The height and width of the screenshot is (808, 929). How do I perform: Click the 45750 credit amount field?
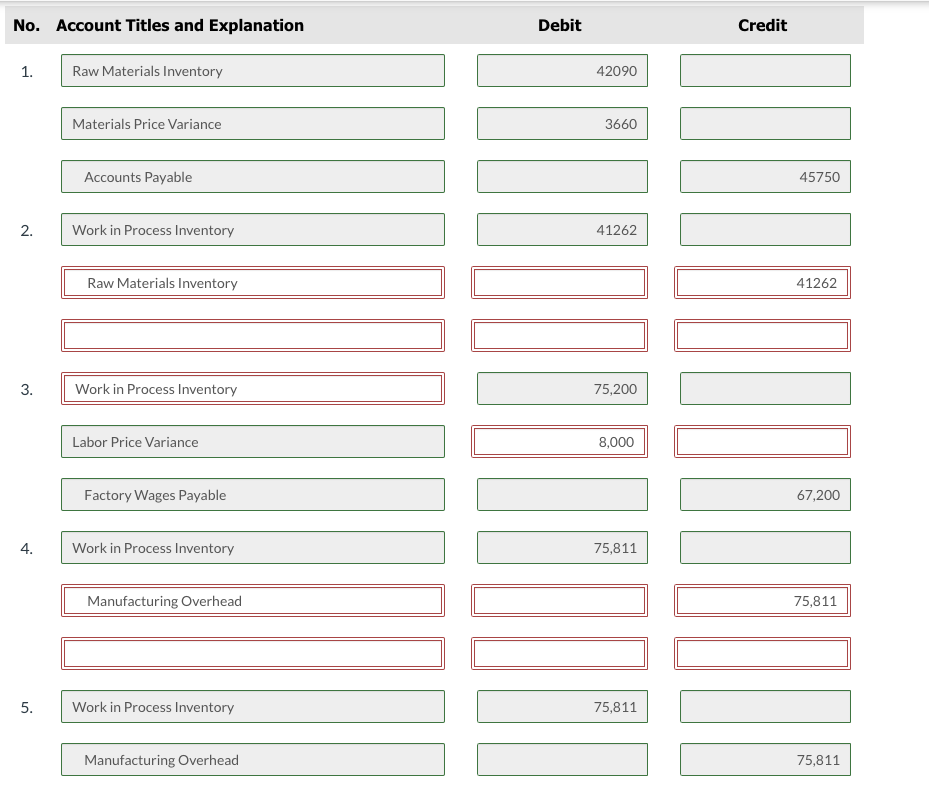(x=765, y=176)
